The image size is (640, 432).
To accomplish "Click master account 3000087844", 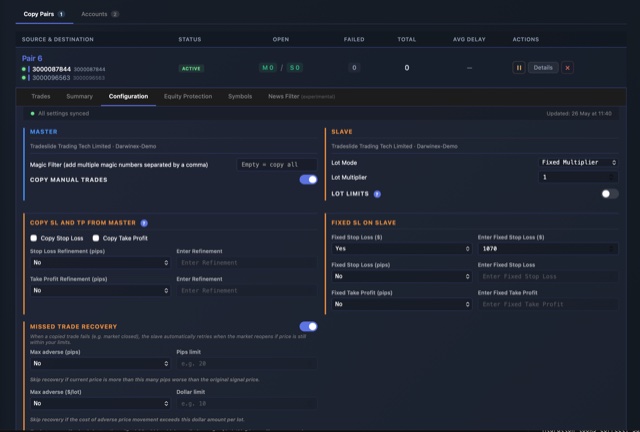I will pyautogui.click(x=51, y=69).
